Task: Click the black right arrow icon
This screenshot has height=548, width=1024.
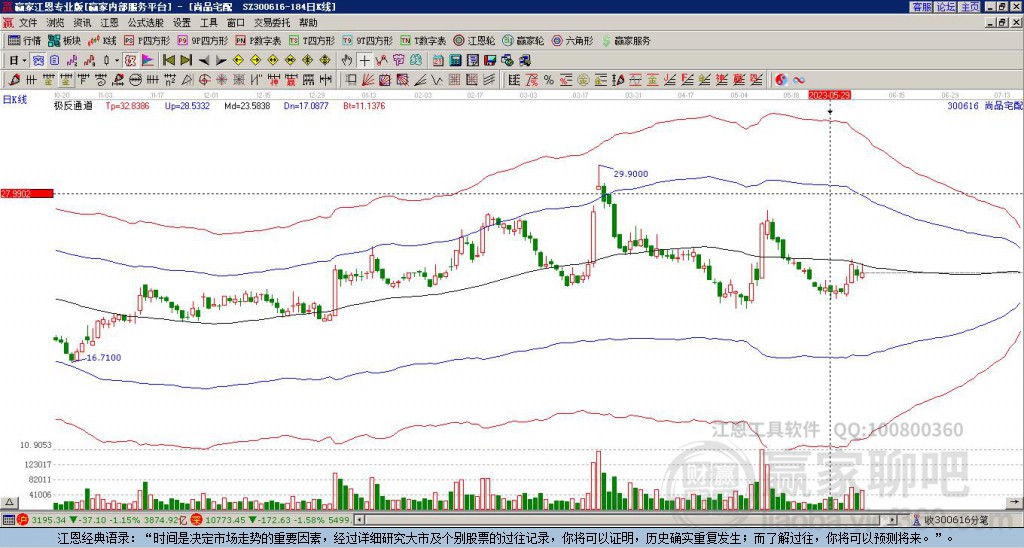Action: pos(221,60)
